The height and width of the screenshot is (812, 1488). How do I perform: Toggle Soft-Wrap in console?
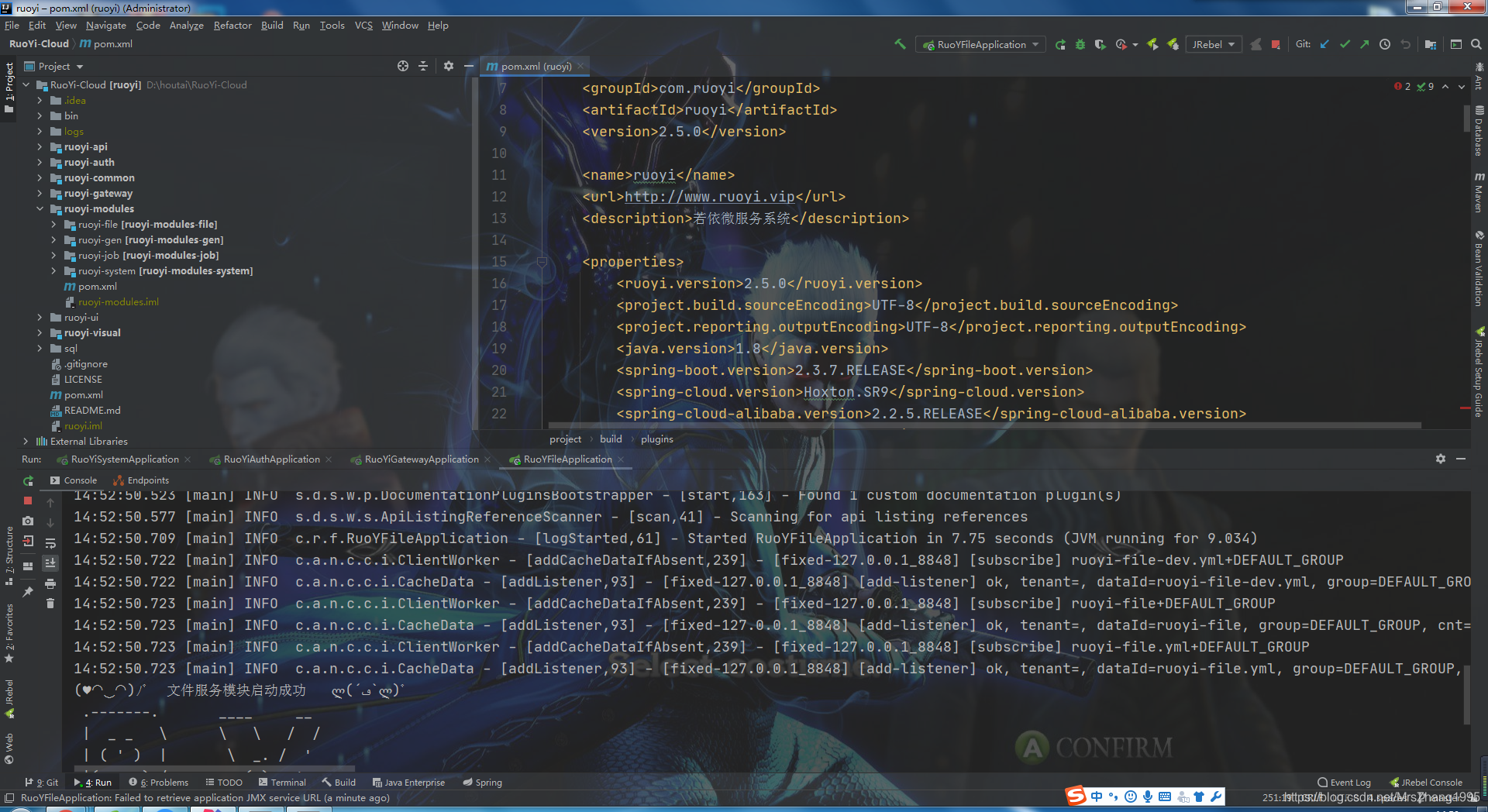coord(50,543)
